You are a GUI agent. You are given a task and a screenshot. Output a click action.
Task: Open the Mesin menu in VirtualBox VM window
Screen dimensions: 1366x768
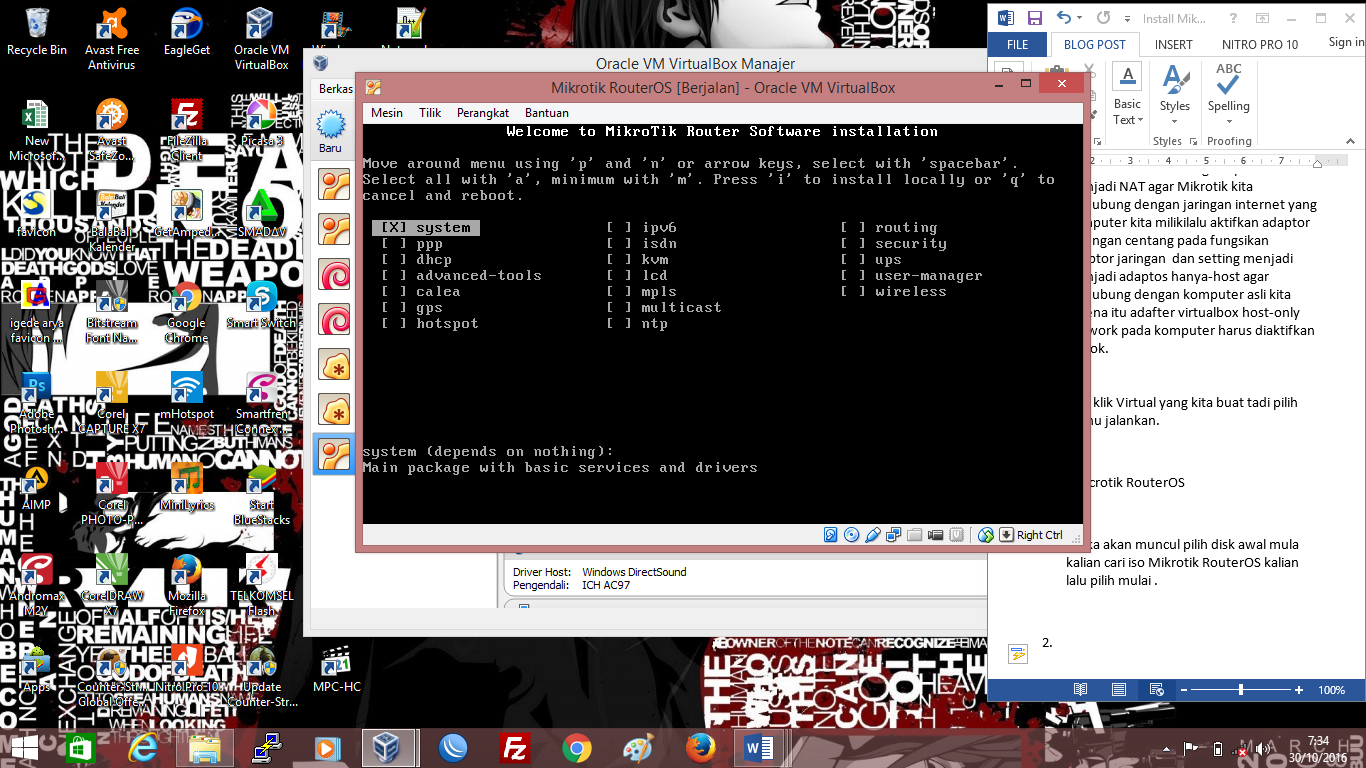[387, 113]
